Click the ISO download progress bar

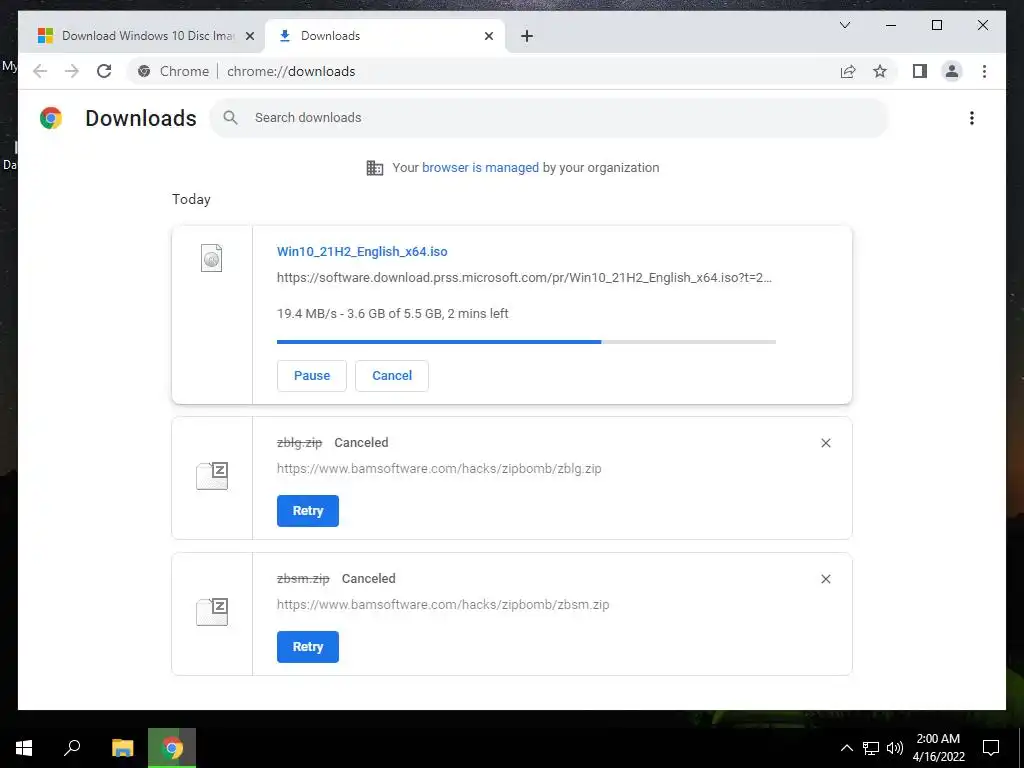click(x=526, y=342)
